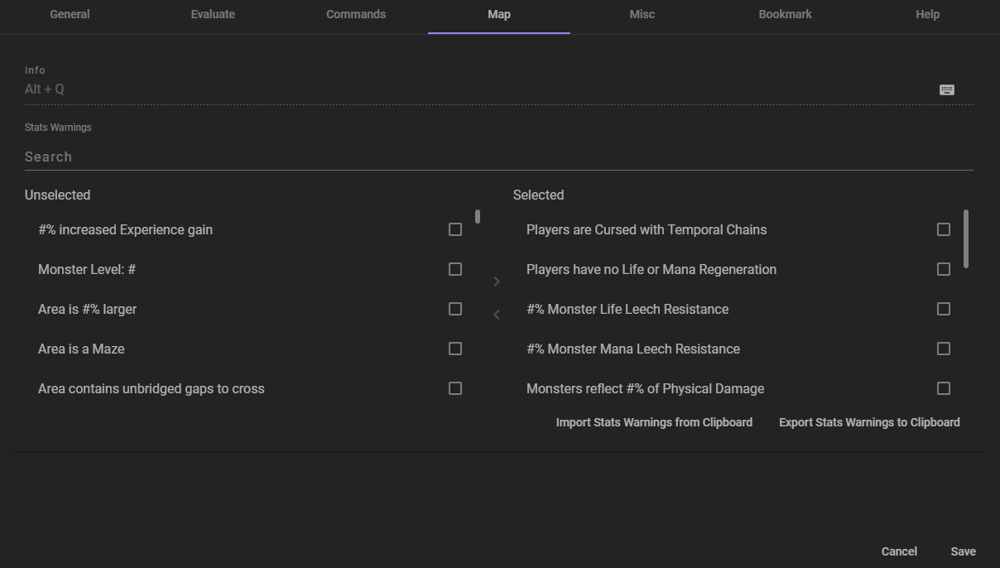
Task: Toggle the 'Monster Level: #' checkbox
Action: pos(455,269)
